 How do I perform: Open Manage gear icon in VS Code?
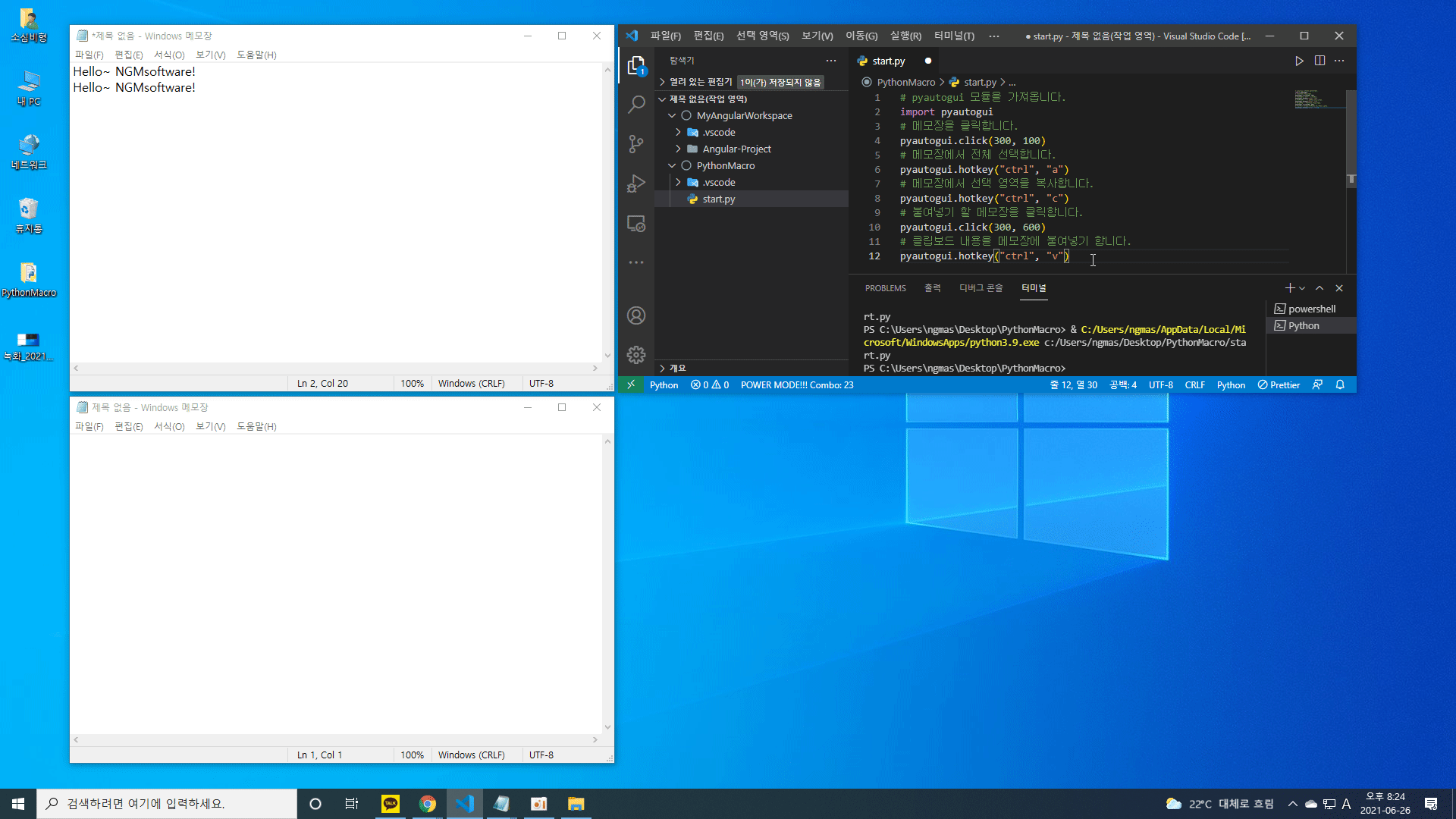click(x=636, y=355)
